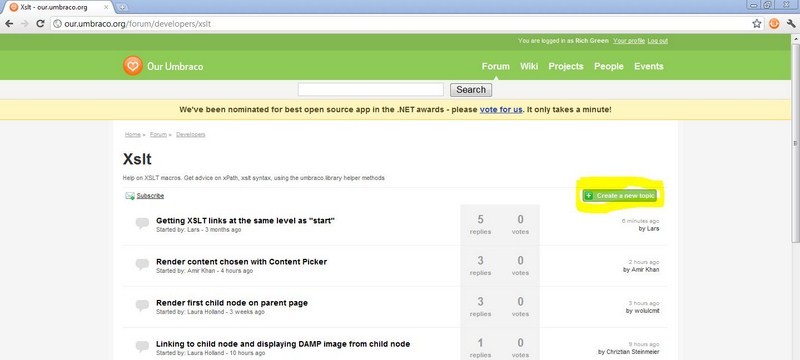Click the Subscribe link
This screenshot has height=360, width=800.
(151, 196)
